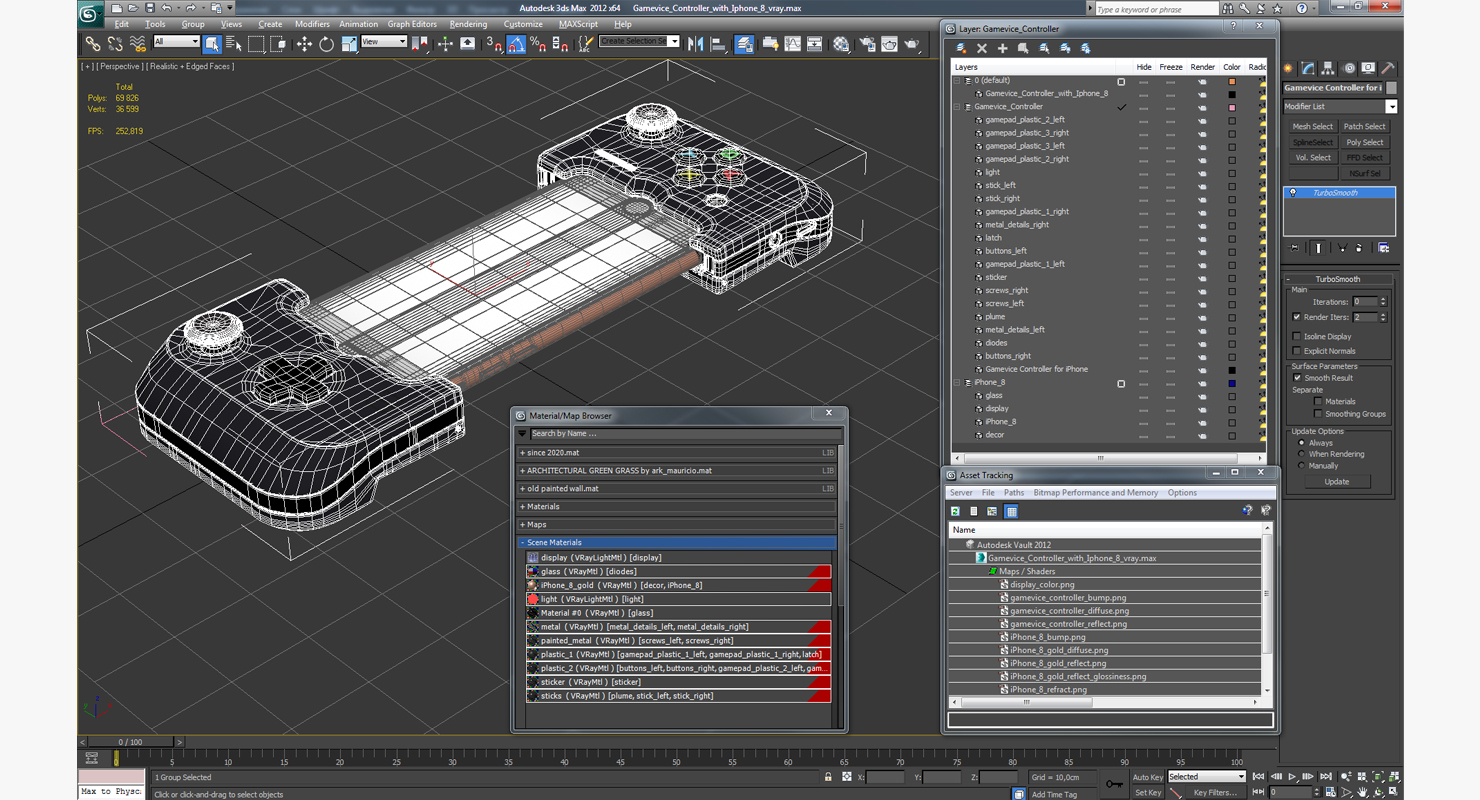Choose the Select and Rotate tool

tap(326, 44)
